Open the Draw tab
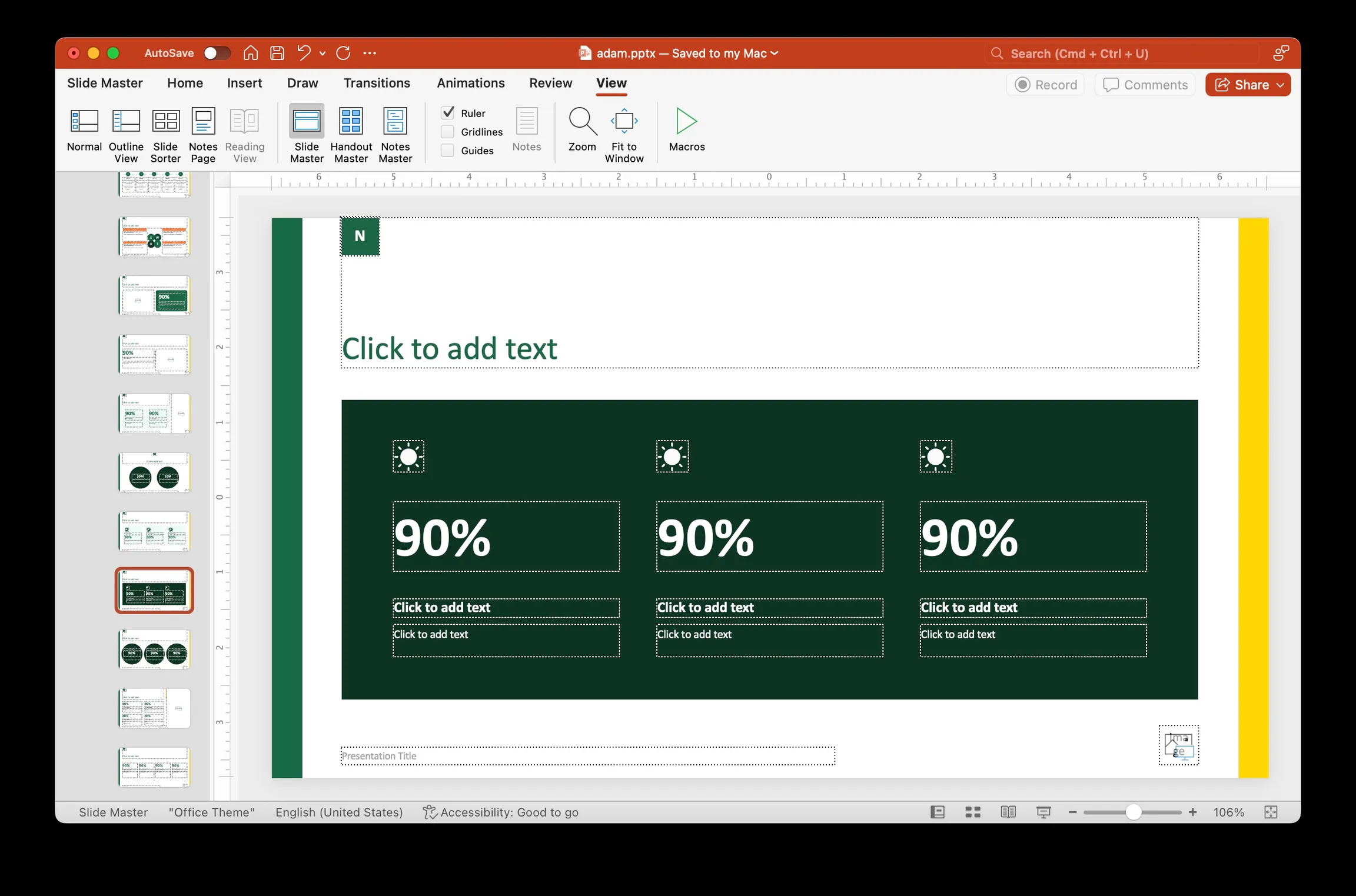 click(303, 83)
